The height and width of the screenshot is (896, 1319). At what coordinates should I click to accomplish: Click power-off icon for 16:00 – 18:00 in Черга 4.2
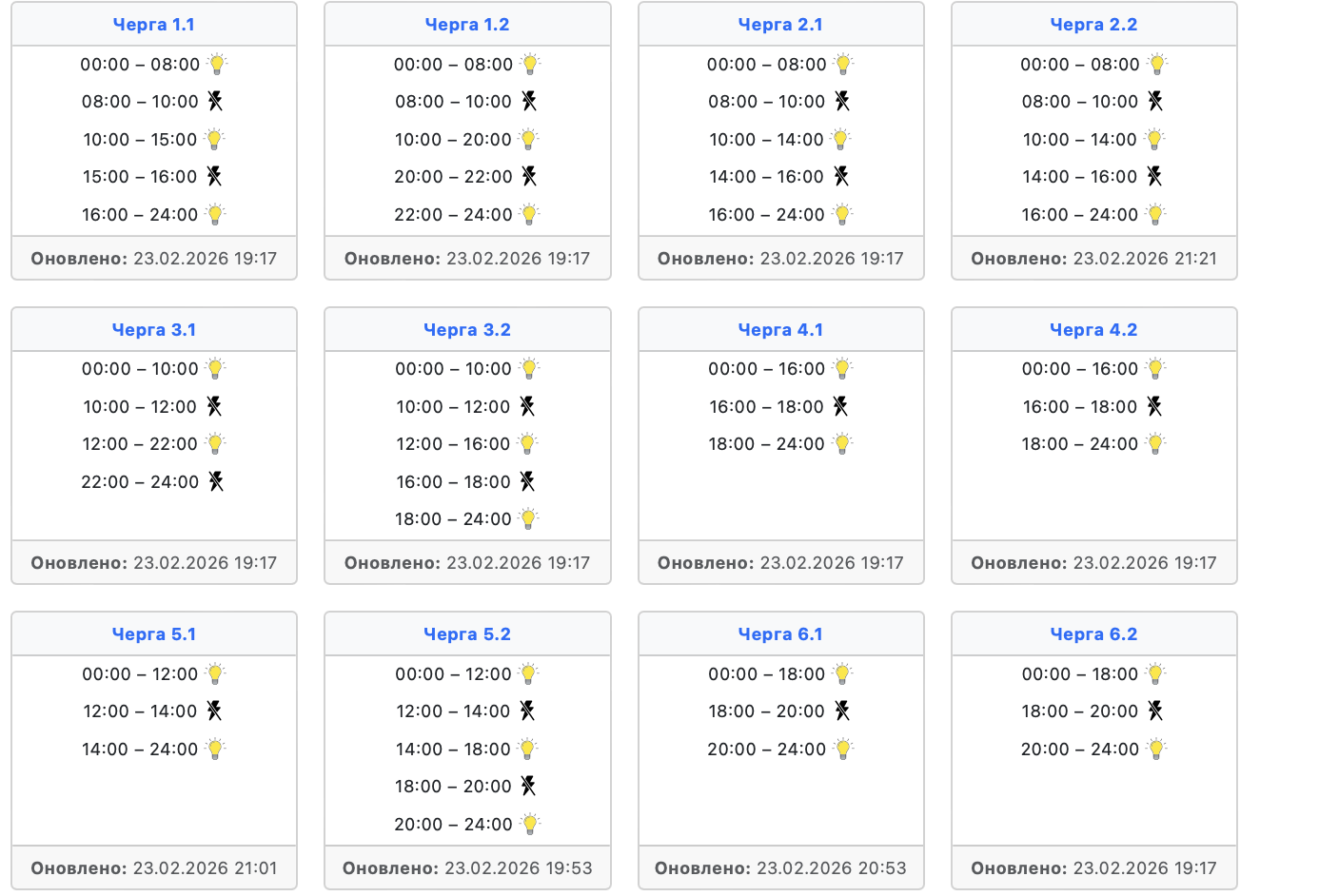[x=1154, y=406]
